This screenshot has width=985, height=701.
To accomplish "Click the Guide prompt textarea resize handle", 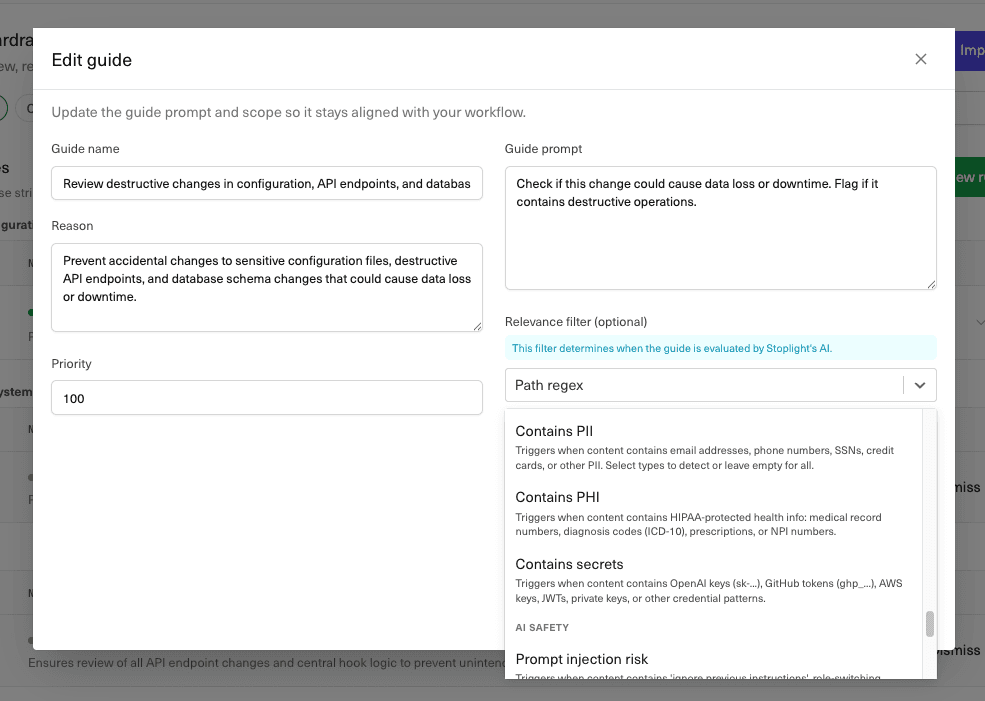I will (x=931, y=284).
